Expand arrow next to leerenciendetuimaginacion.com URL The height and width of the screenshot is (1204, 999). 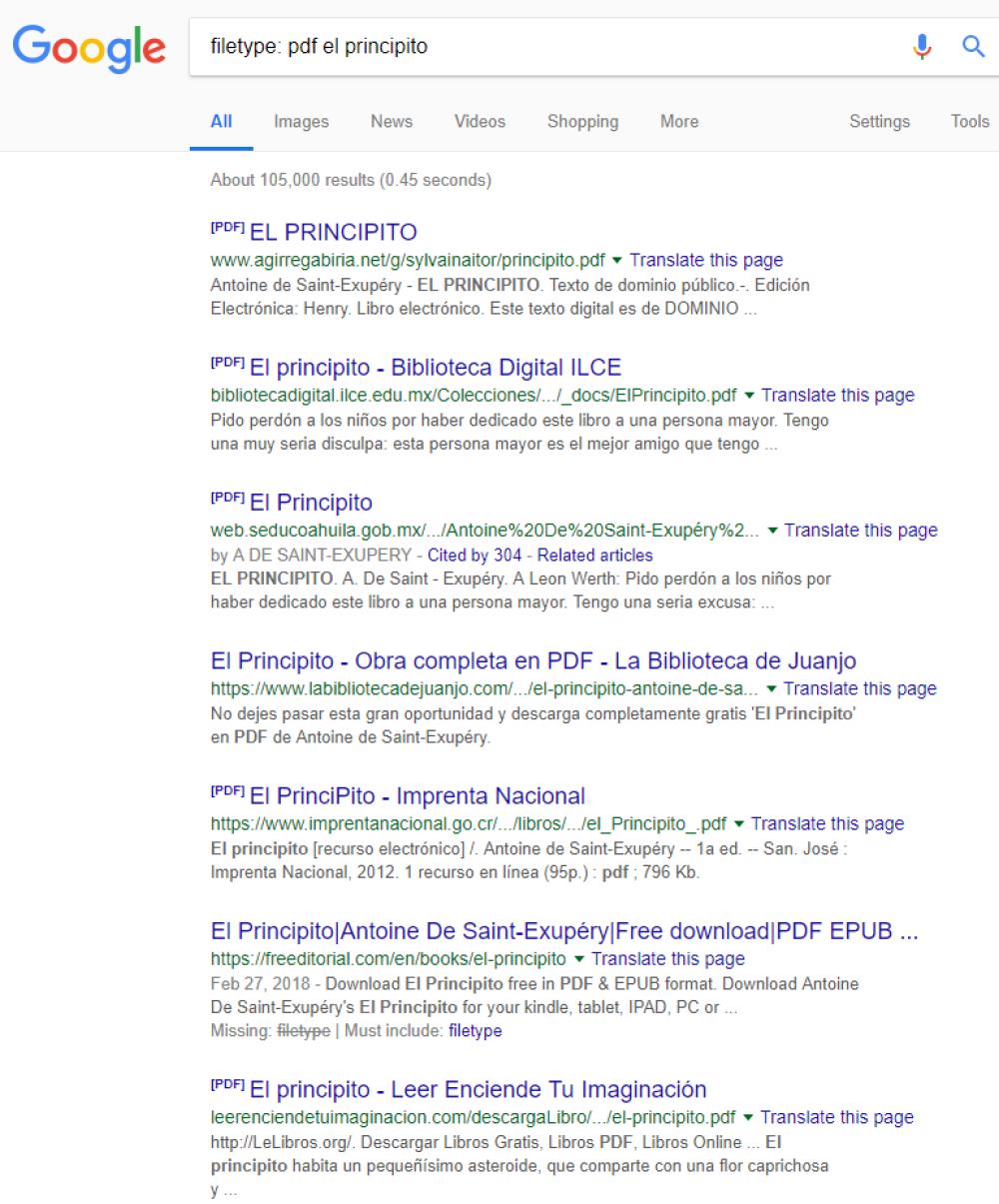(x=748, y=1117)
